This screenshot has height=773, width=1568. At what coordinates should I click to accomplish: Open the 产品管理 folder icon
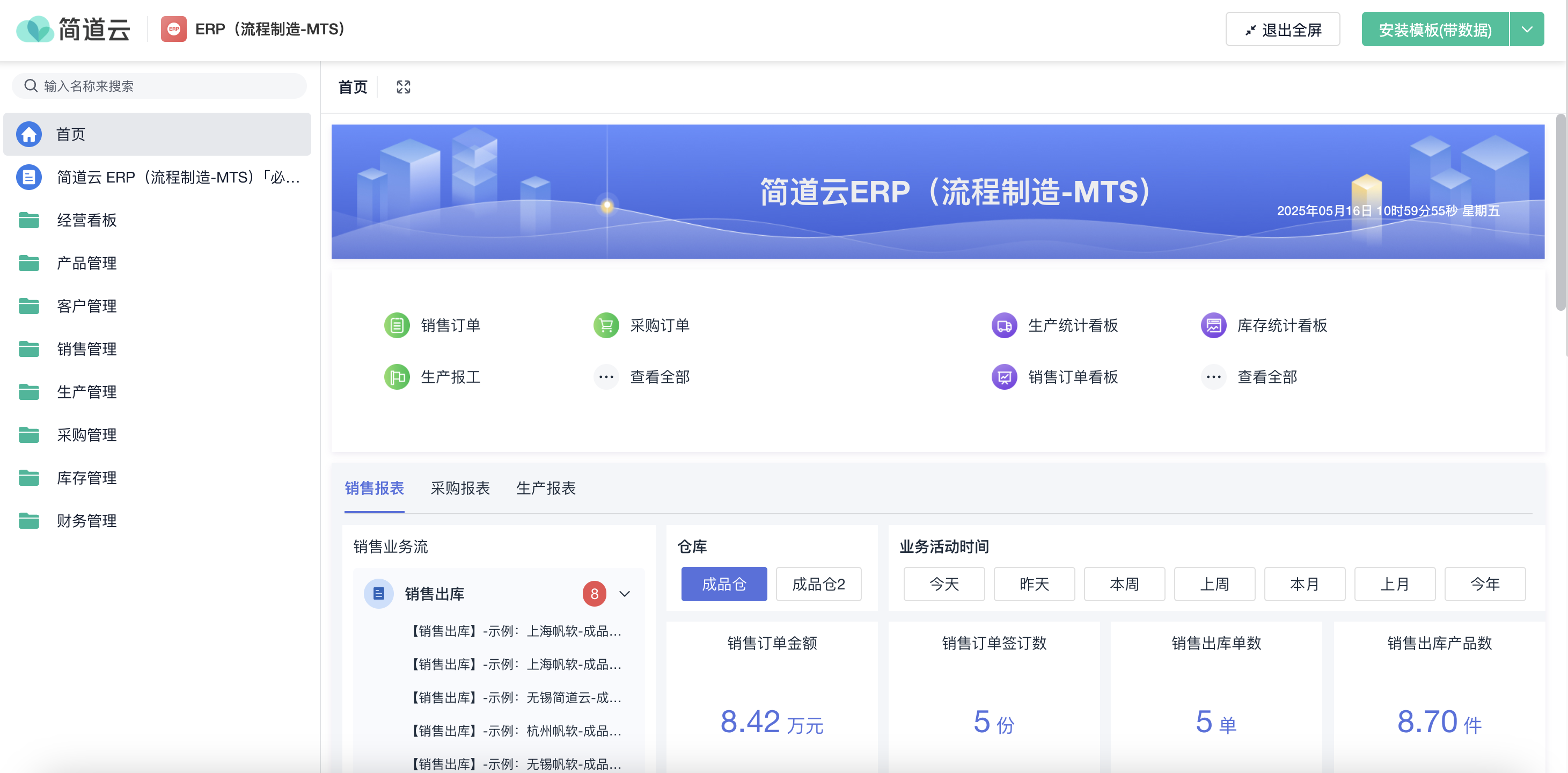click(x=28, y=263)
